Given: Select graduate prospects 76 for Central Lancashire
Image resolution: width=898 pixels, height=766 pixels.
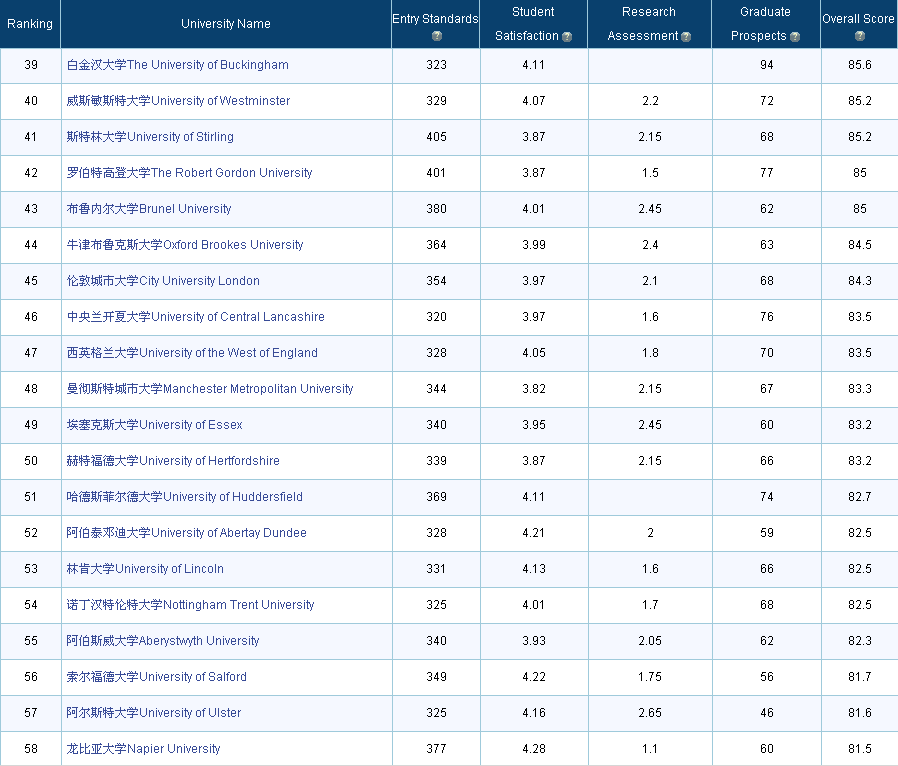Looking at the screenshot, I should [x=767, y=317].
